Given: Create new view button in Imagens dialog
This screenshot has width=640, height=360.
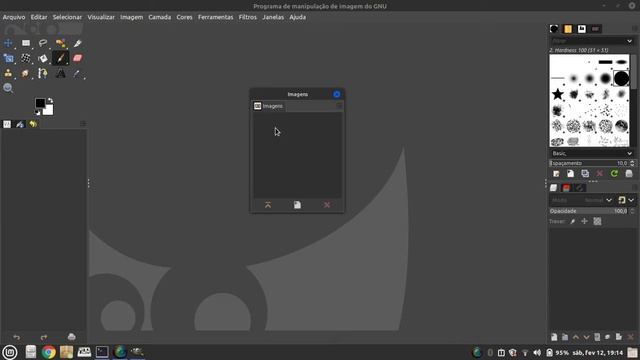Looking at the screenshot, I should coord(297,205).
